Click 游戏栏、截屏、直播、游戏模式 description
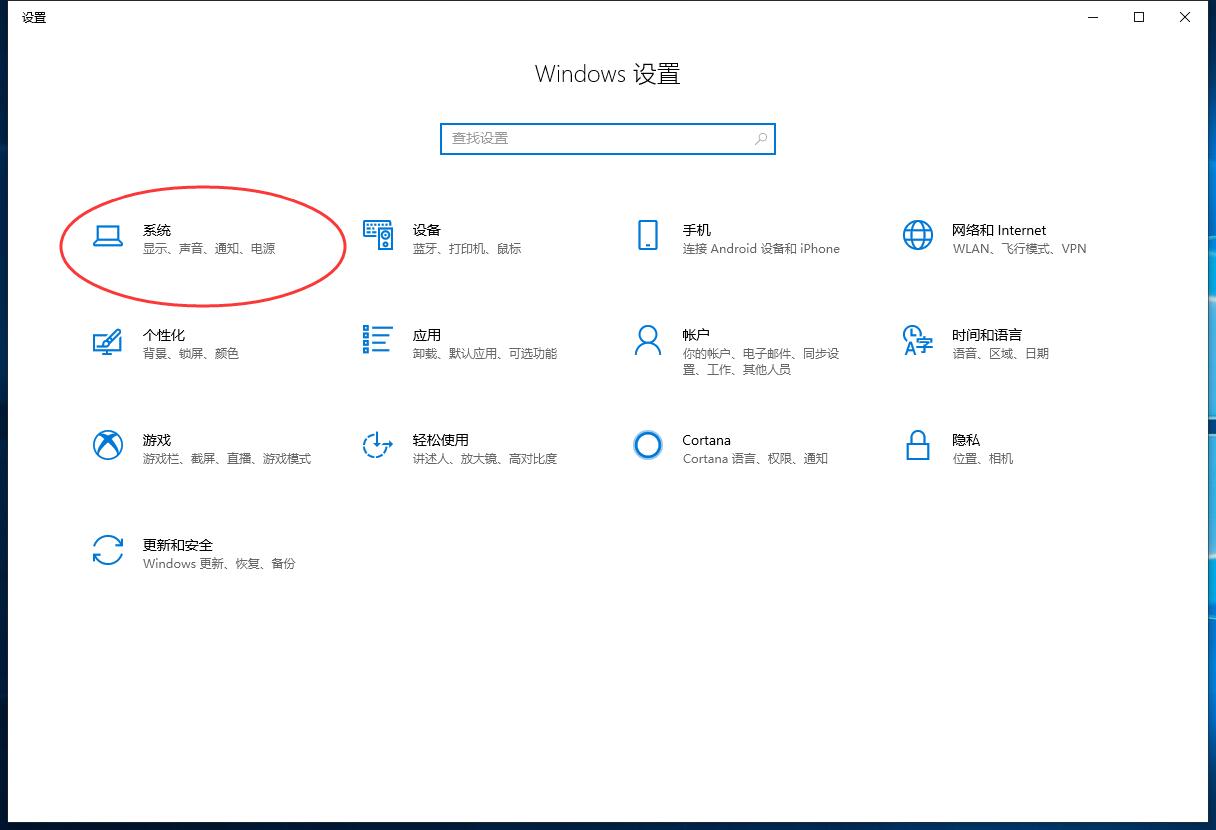 (x=227, y=459)
